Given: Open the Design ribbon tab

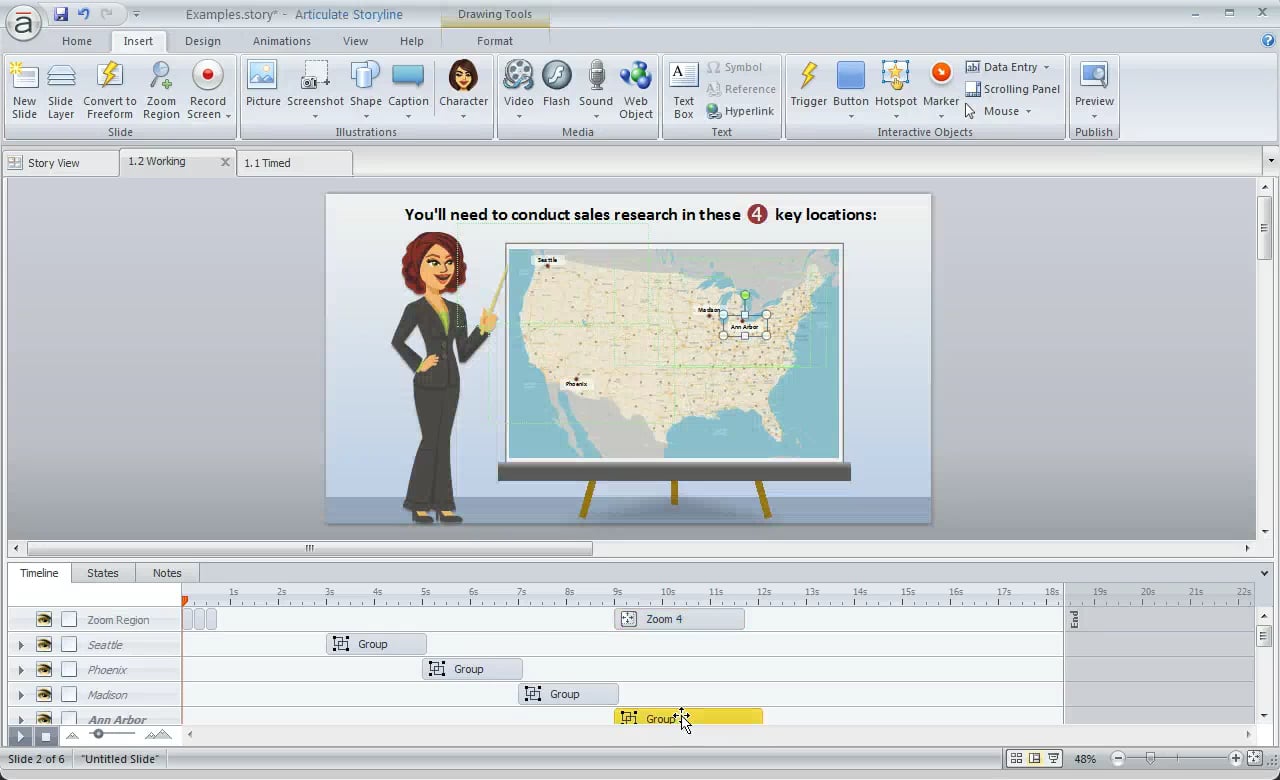Looking at the screenshot, I should 203,41.
